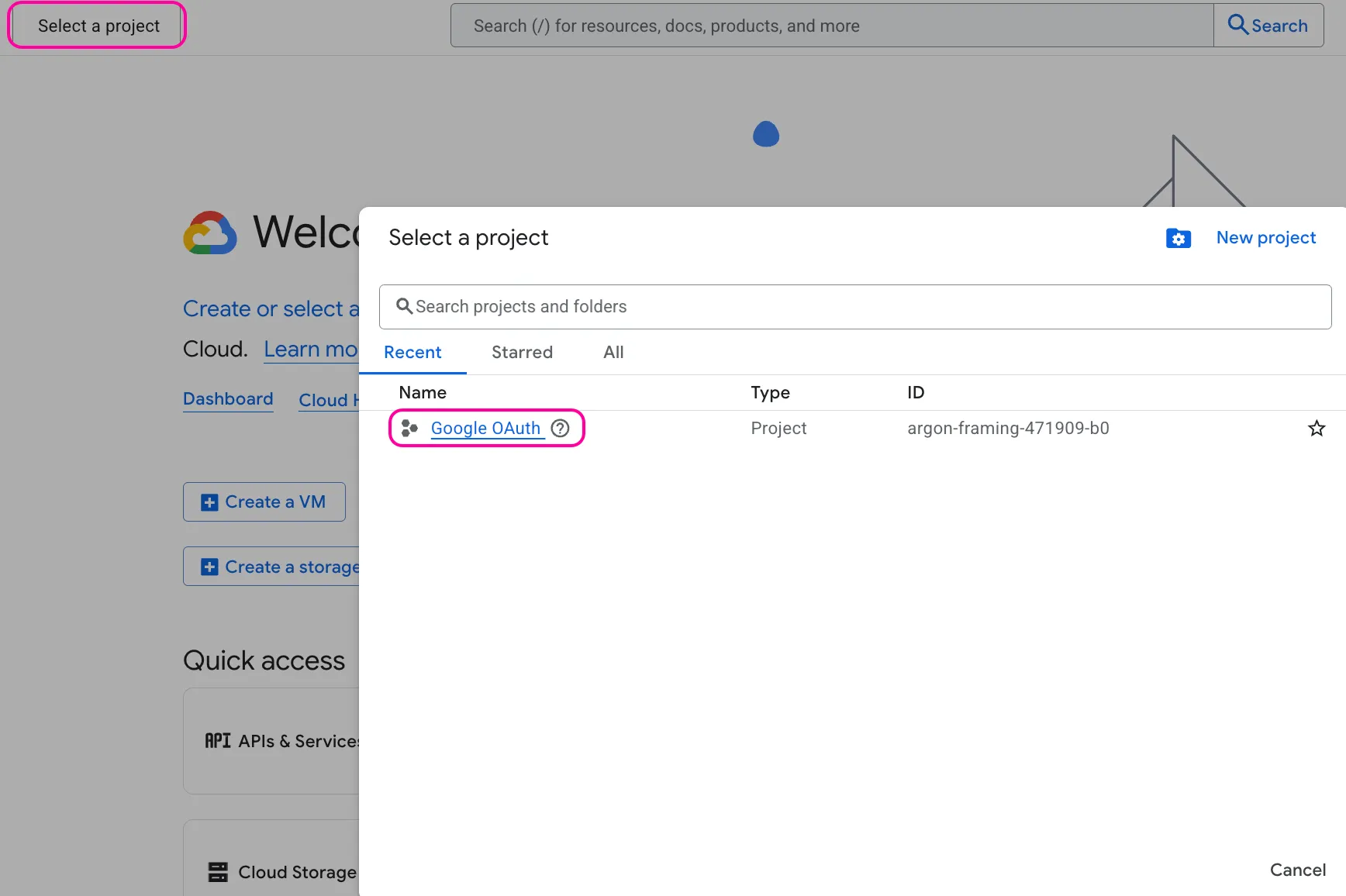The image size is (1346, 896).
Task: Click the project icon next to Google OAuth
Action: [x=409, y=429]
